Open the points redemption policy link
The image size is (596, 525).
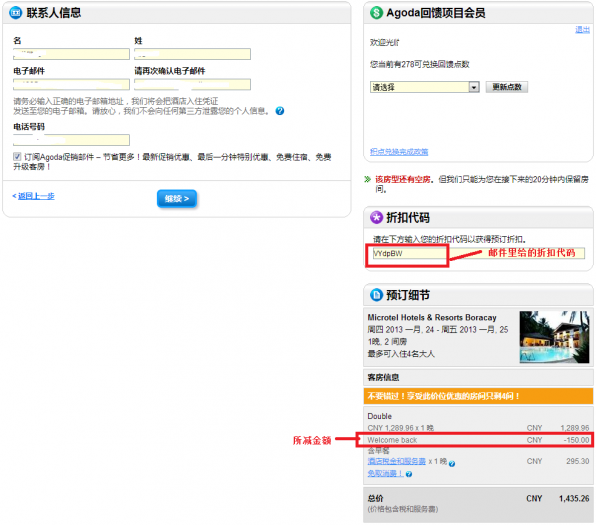click(399, 152)
